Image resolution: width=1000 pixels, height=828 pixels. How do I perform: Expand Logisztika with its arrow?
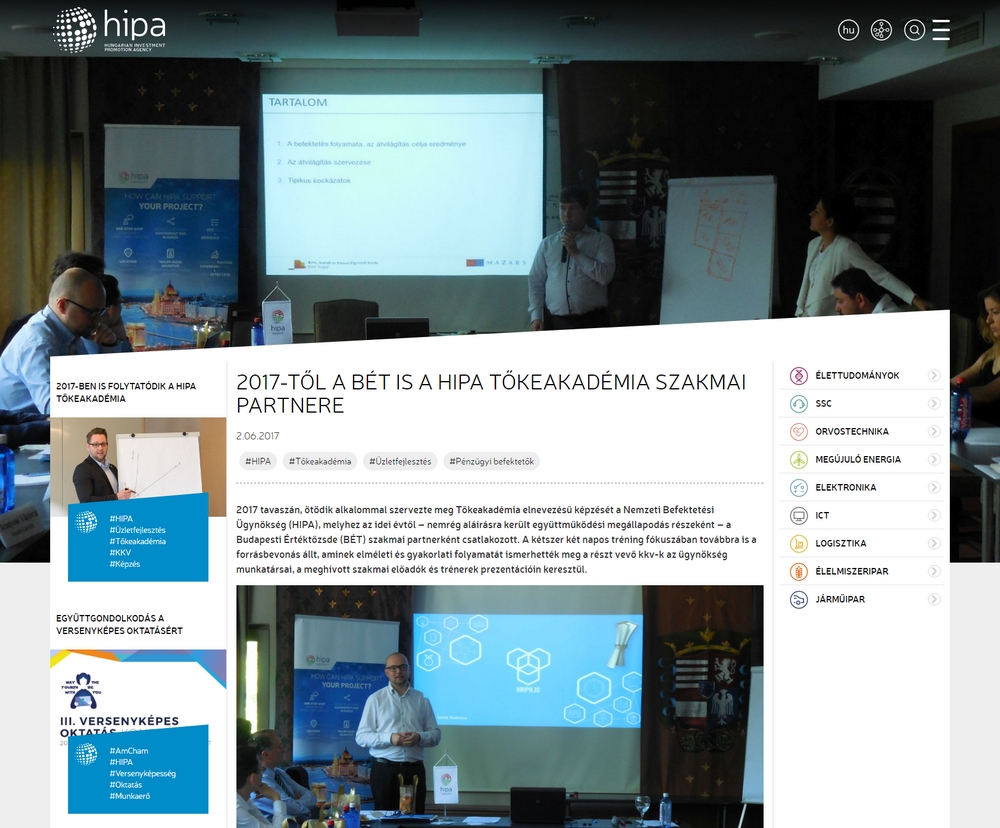pos(934,543)
